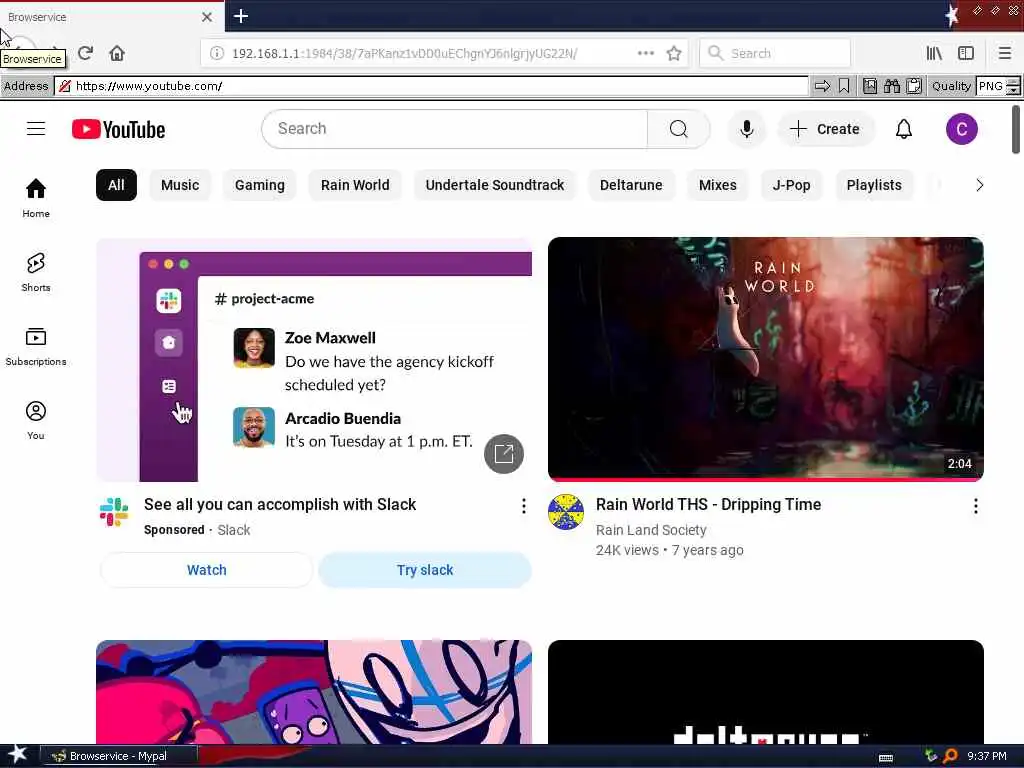Screen dimensions: 1024x768
Task: Open See all you can accomplish with Slack
Action: [x=280, y=504]
